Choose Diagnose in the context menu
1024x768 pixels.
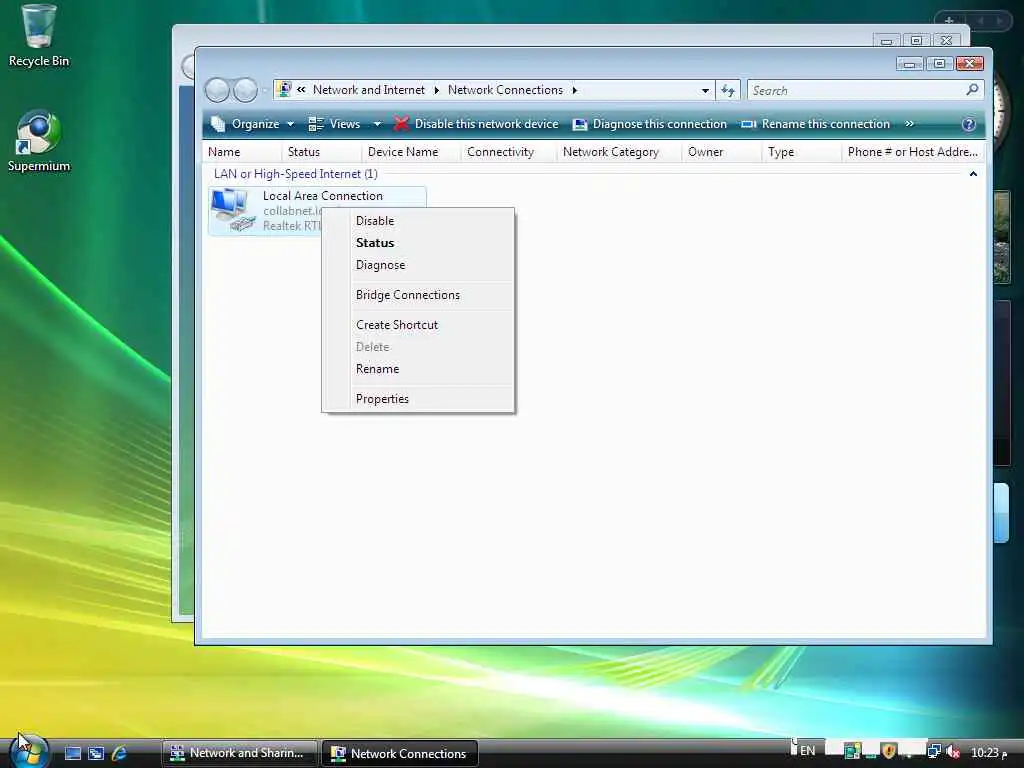(418, 265)
